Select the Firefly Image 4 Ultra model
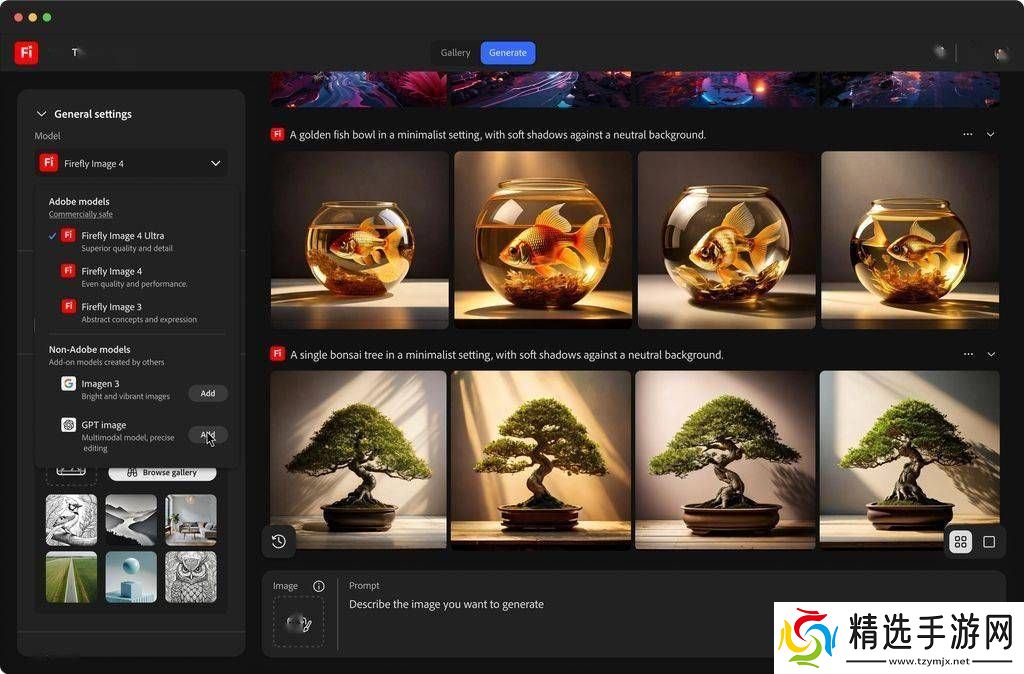The image size is (1024, 674). [x=122, y=236]
